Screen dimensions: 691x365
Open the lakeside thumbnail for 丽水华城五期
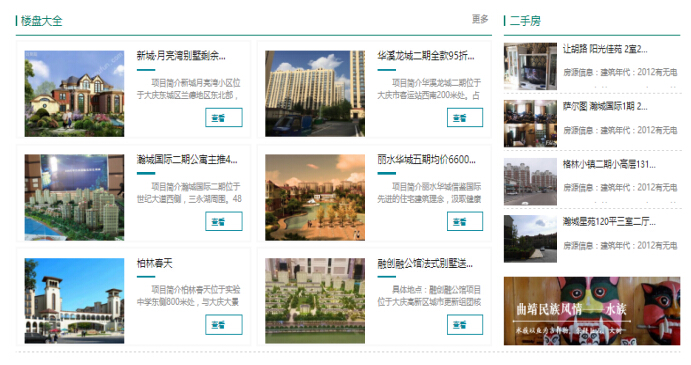tap(315, 197)
